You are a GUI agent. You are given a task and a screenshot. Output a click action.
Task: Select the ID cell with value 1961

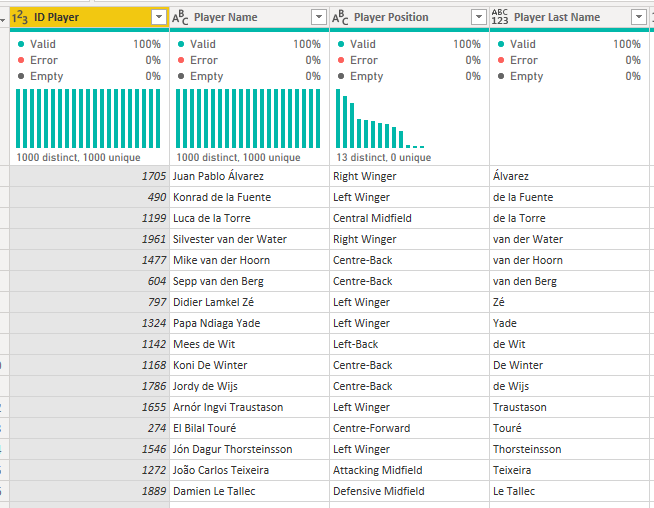(x=89, y=239)
